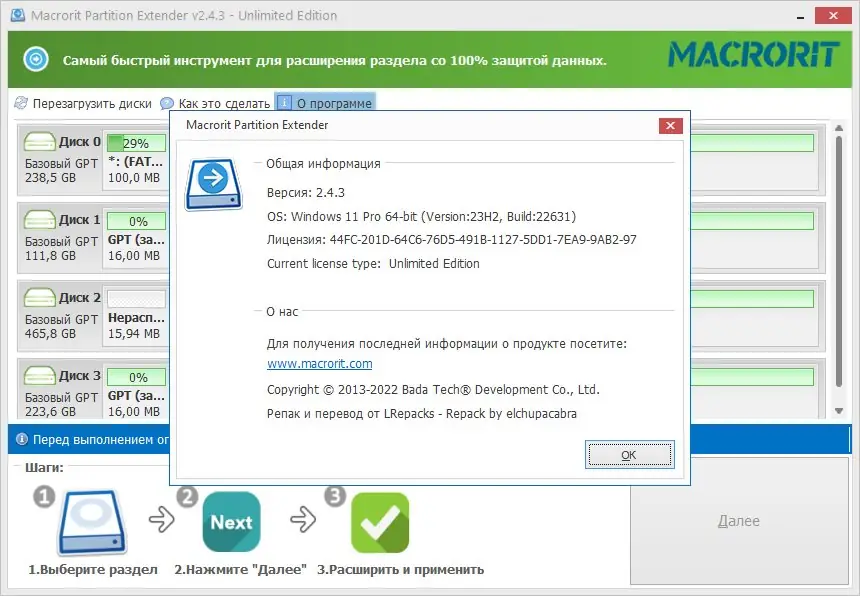Click the 1.Выберите раздел step label
Viewport: 860px width, 596px height.
[x=93, y=570]
